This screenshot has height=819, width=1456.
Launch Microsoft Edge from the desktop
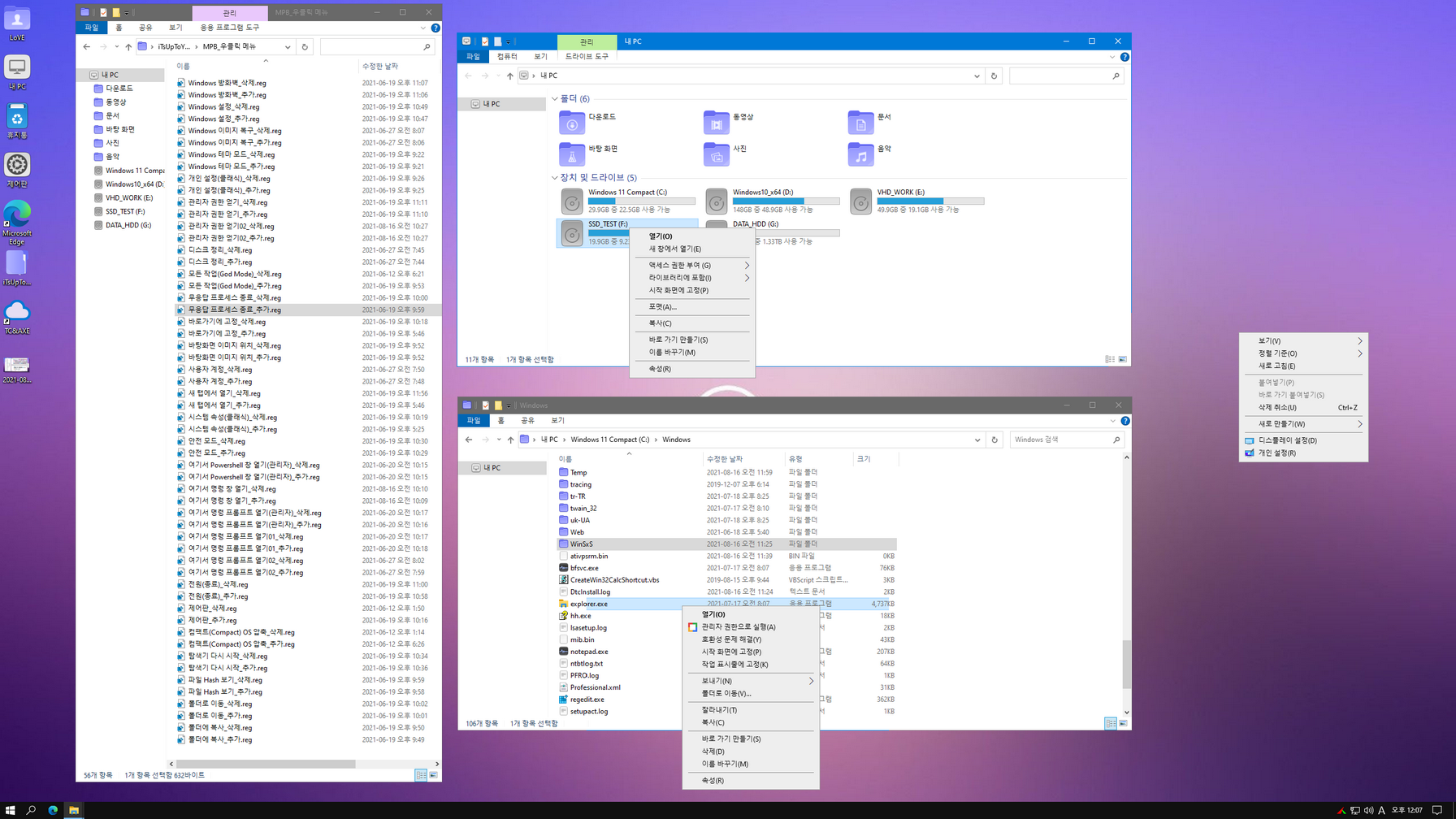click(17, 223)
